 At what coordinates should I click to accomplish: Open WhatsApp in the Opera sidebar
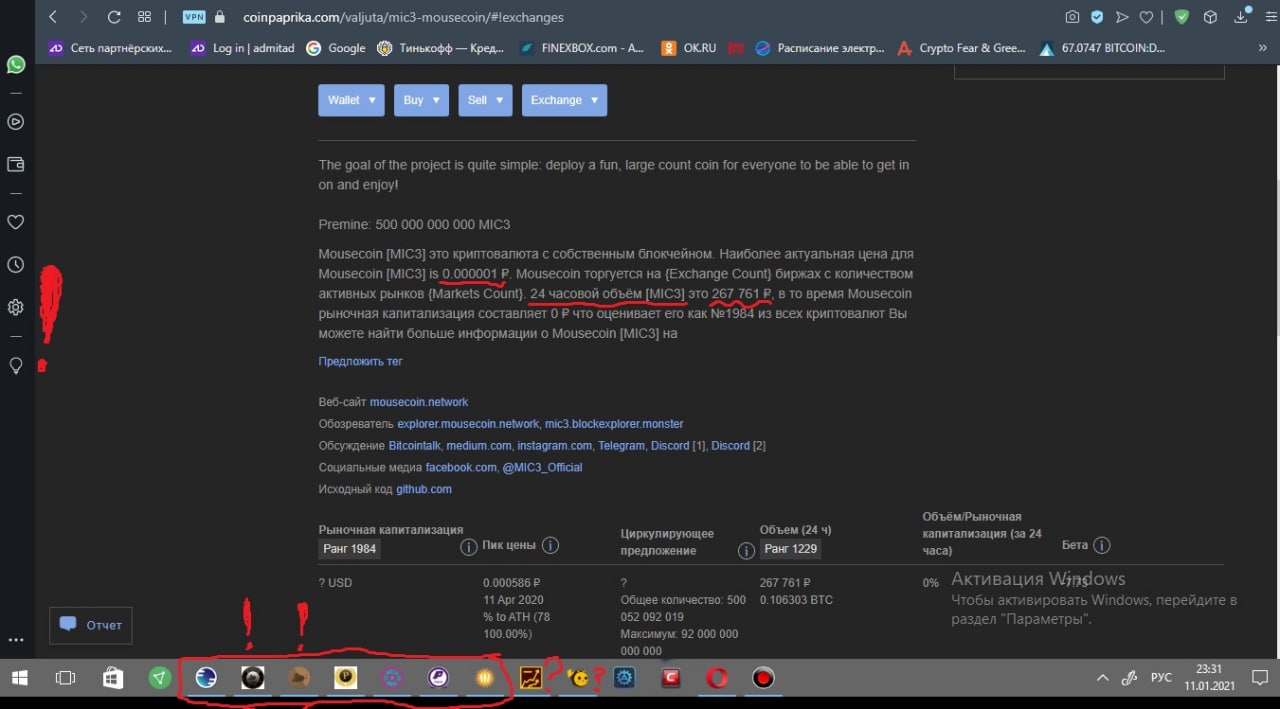tap(16, 64)
